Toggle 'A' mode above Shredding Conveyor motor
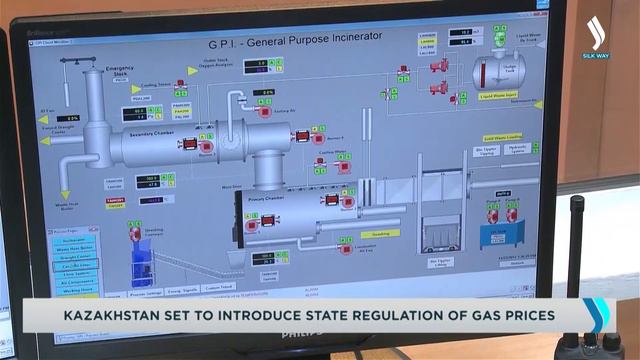The width and height of the screenshot is (640, 360). click(x=131, y=224)
